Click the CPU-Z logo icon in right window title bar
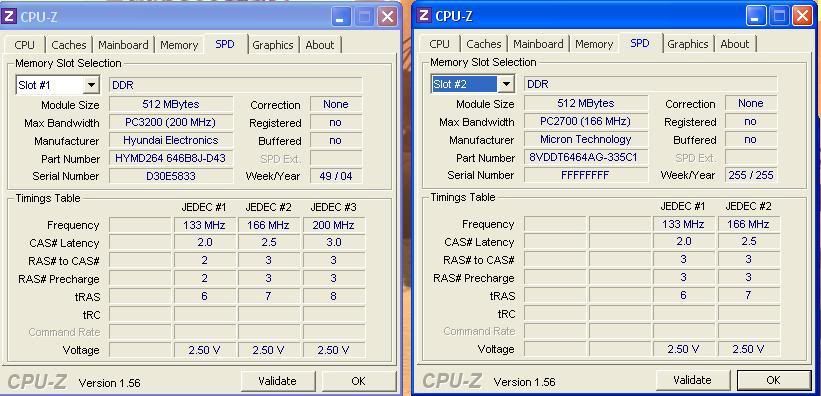The image size is (821, 396). tap(424, 16)
